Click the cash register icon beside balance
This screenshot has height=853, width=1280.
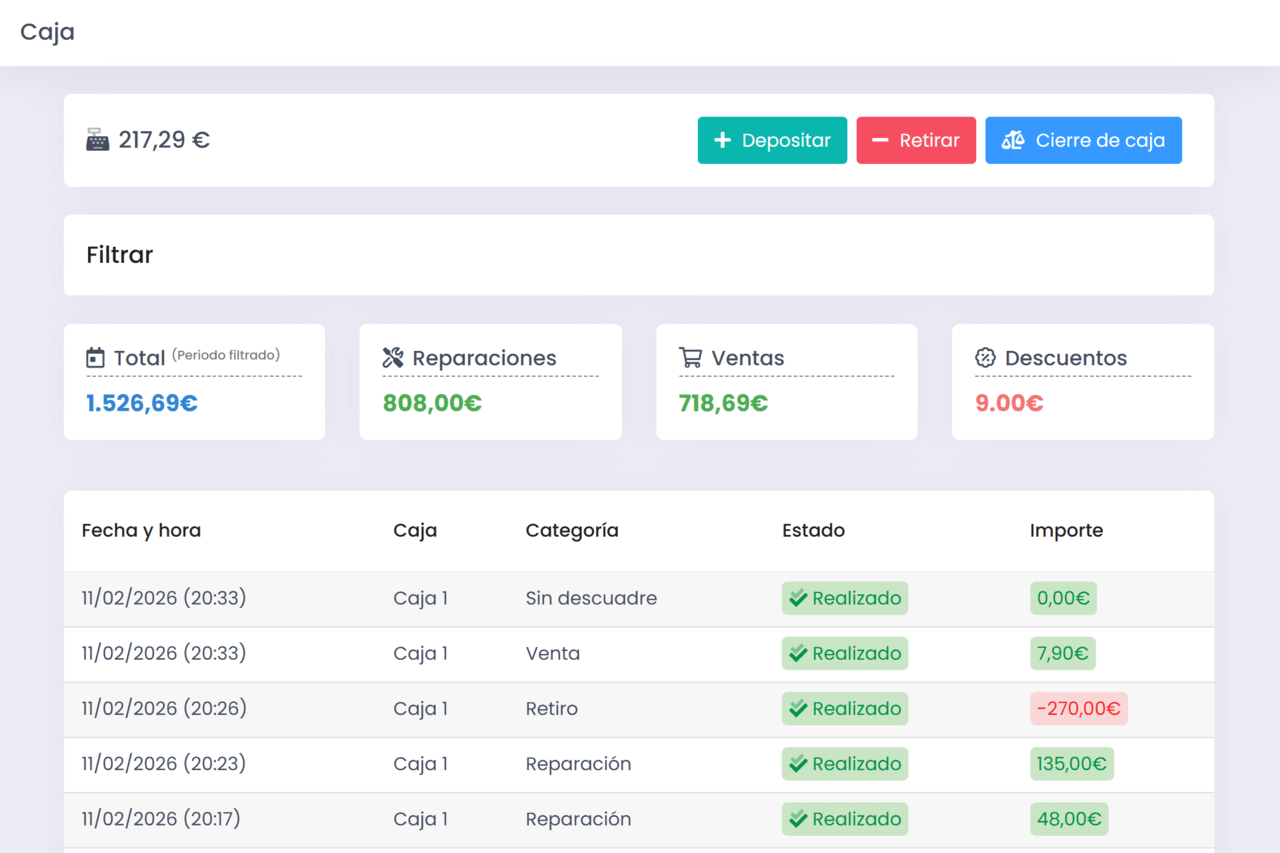[x=97, y=140]
